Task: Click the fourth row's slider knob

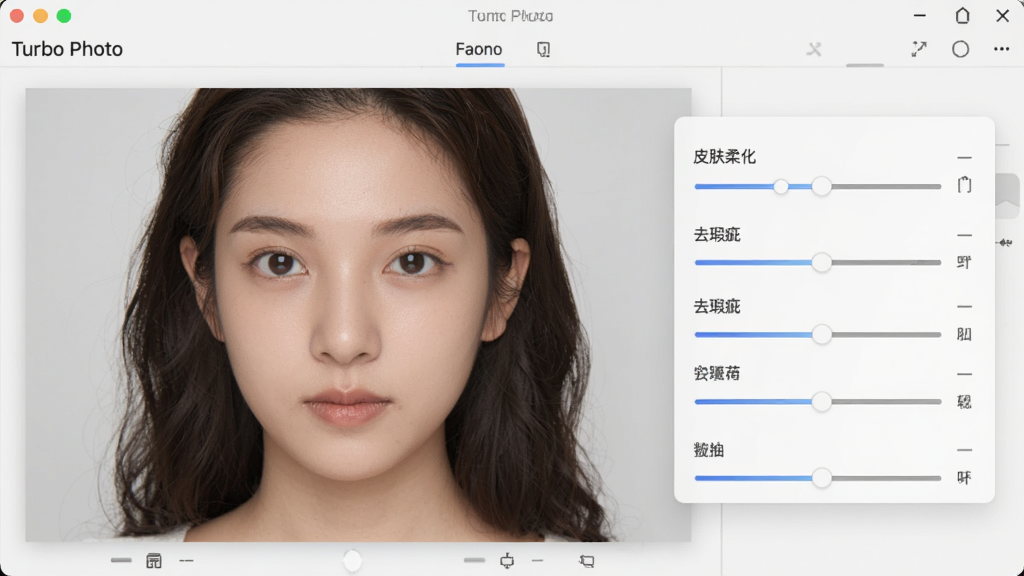Action: (822, 402)
